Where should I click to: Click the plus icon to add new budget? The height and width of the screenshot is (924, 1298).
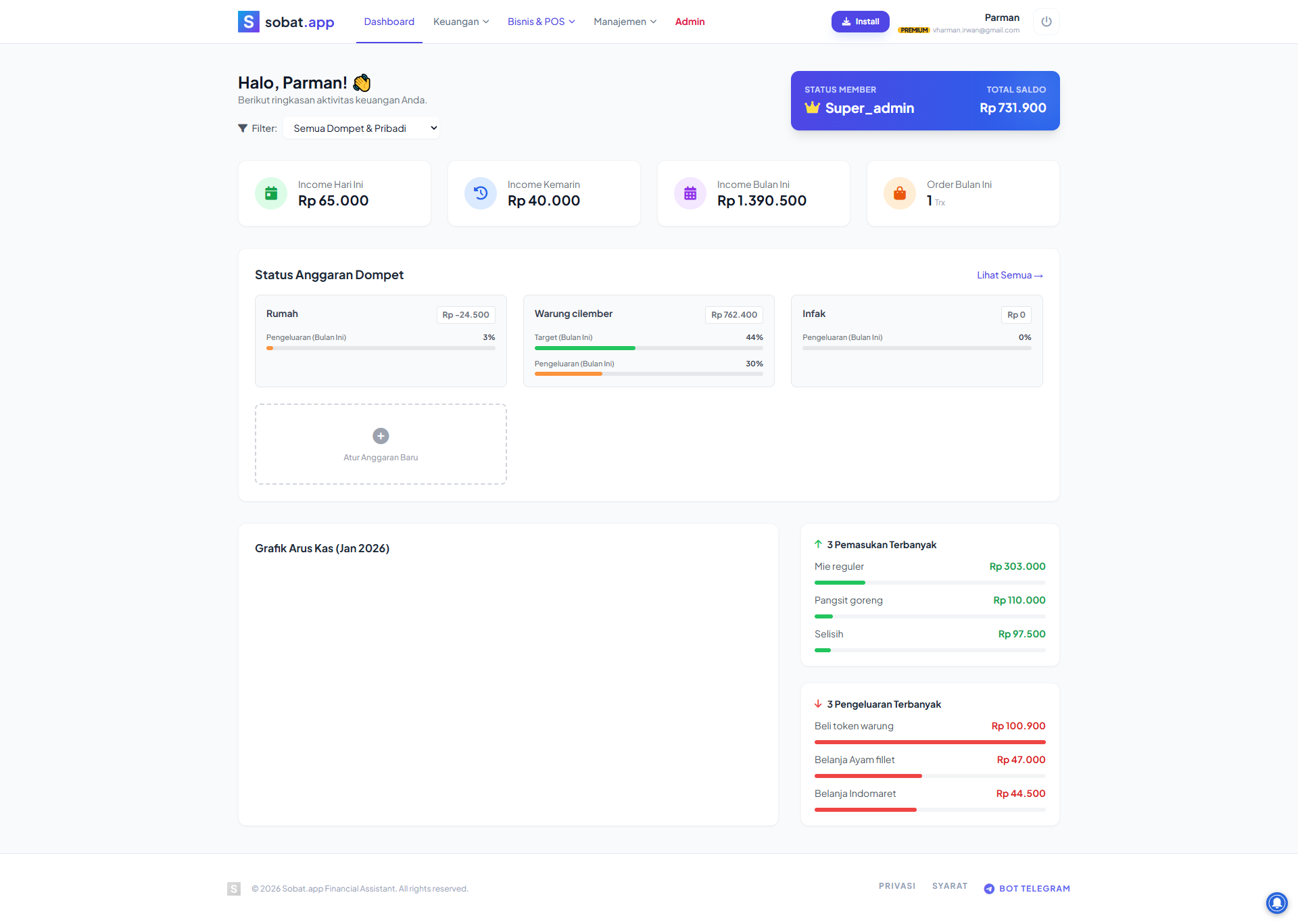(381, 436)
